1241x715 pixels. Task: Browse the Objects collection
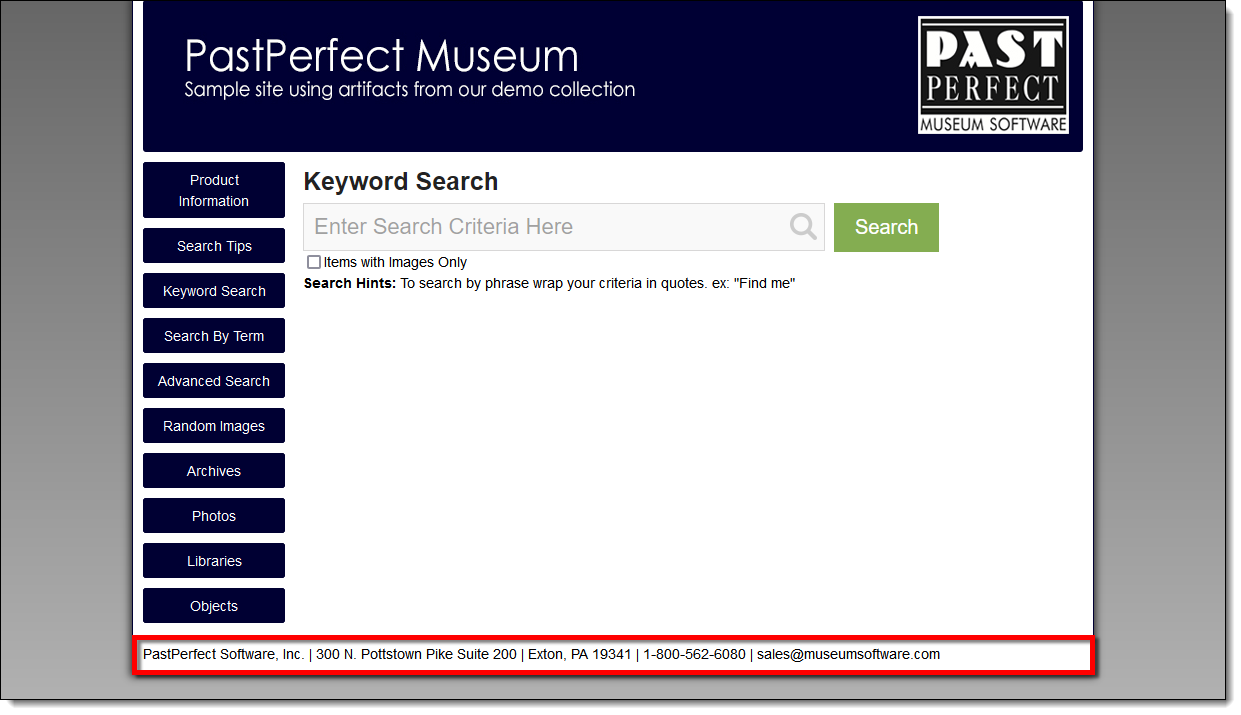pos(213,605)
